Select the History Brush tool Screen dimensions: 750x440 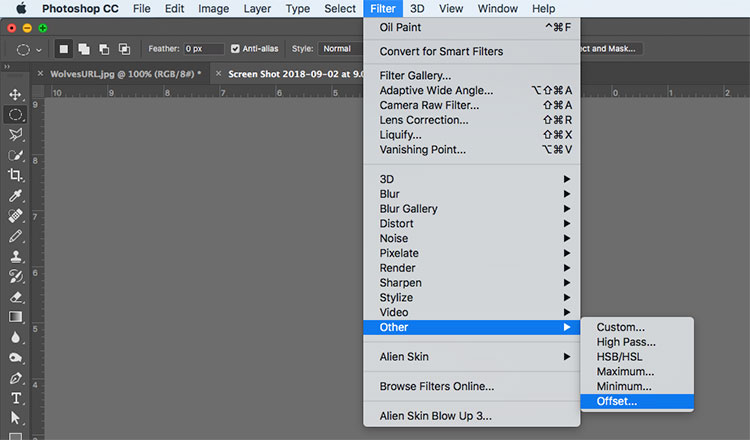15,276
